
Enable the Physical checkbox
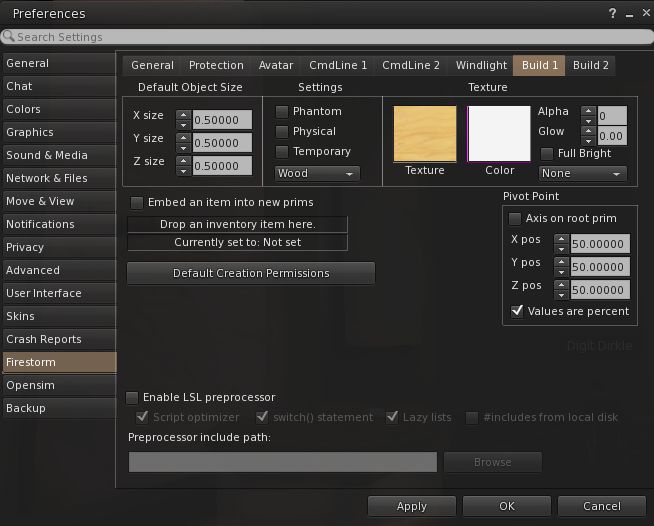pyautogui.click(x=282, y=131)
